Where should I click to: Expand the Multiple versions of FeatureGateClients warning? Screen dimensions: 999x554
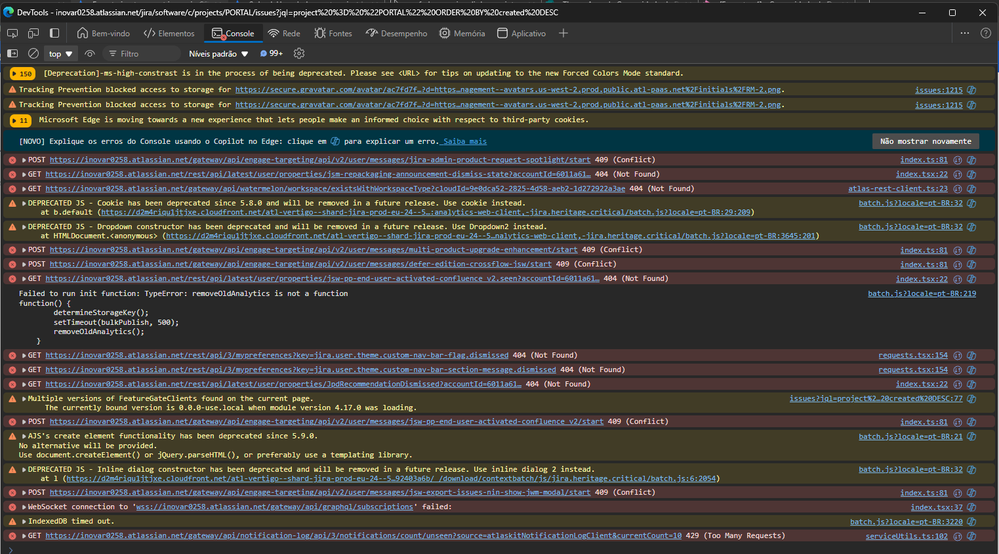tap(24, 399)
